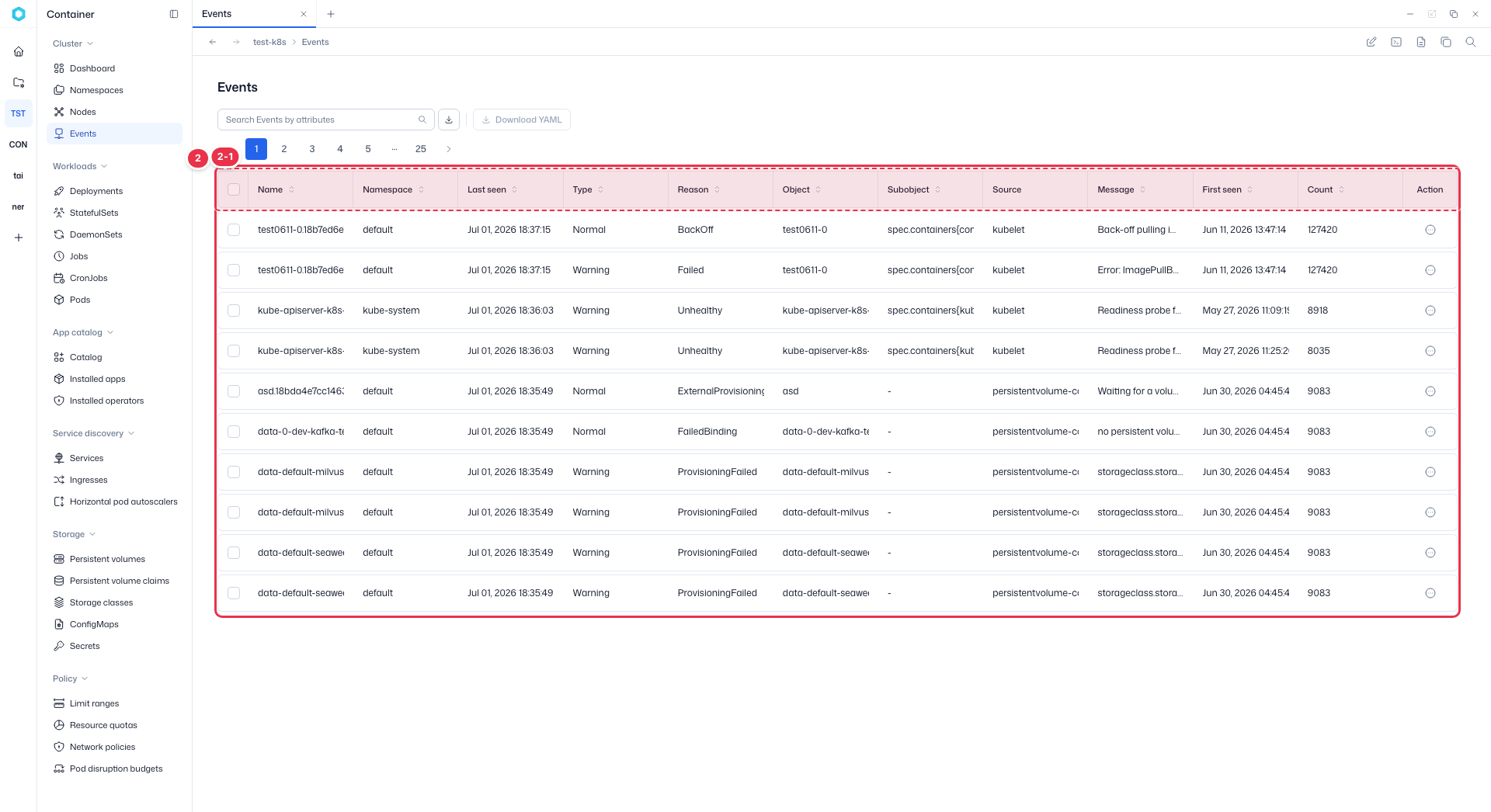Open the document icon in top bar

1421,42
